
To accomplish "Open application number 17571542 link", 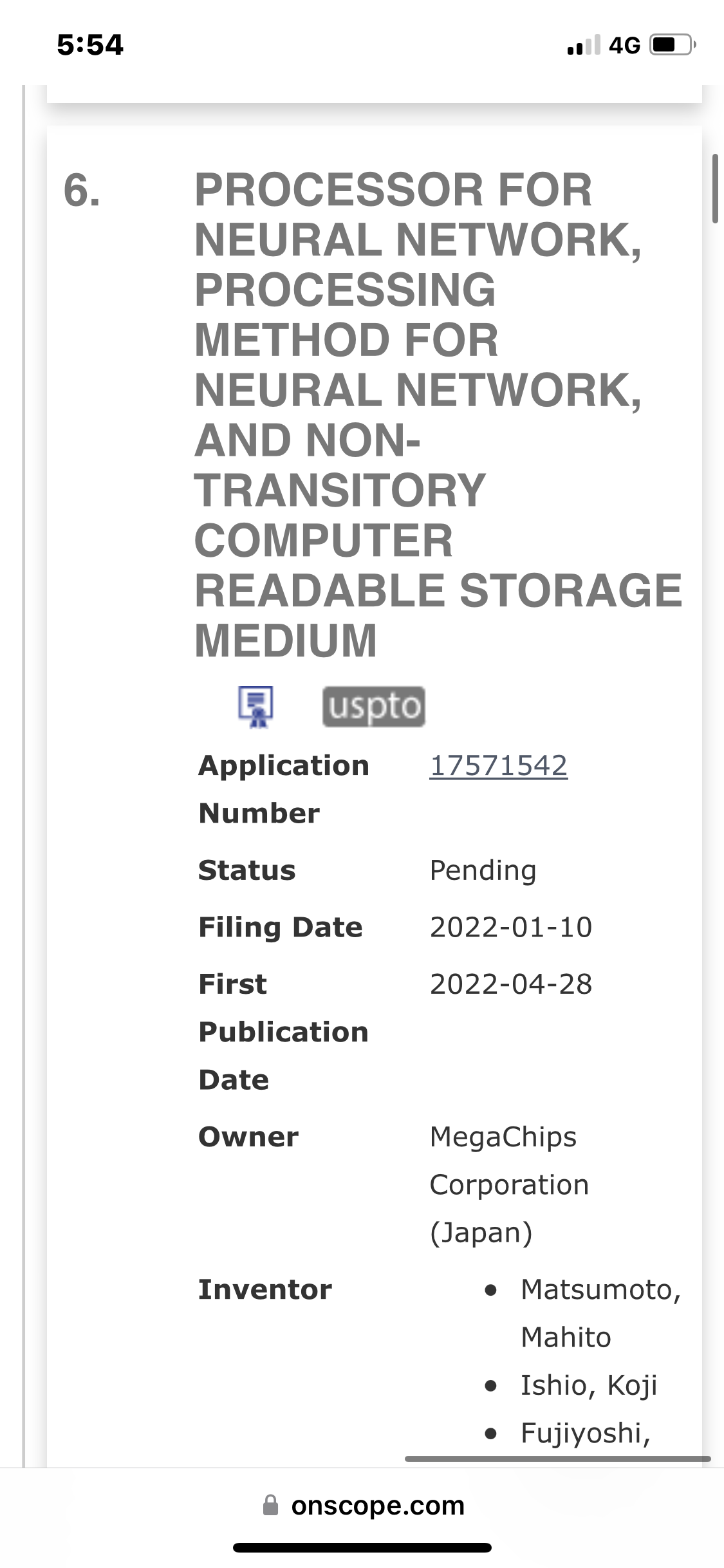I will 498,765.
